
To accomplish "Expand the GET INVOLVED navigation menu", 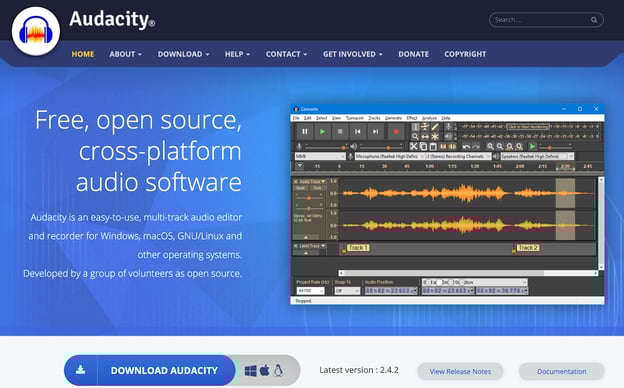I will click(353, 54).
